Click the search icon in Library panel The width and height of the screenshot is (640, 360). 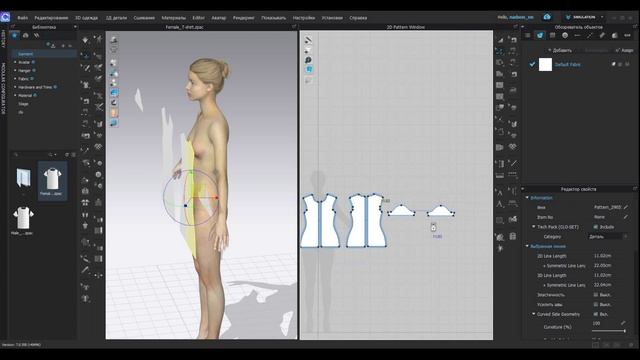coord(16,155)
